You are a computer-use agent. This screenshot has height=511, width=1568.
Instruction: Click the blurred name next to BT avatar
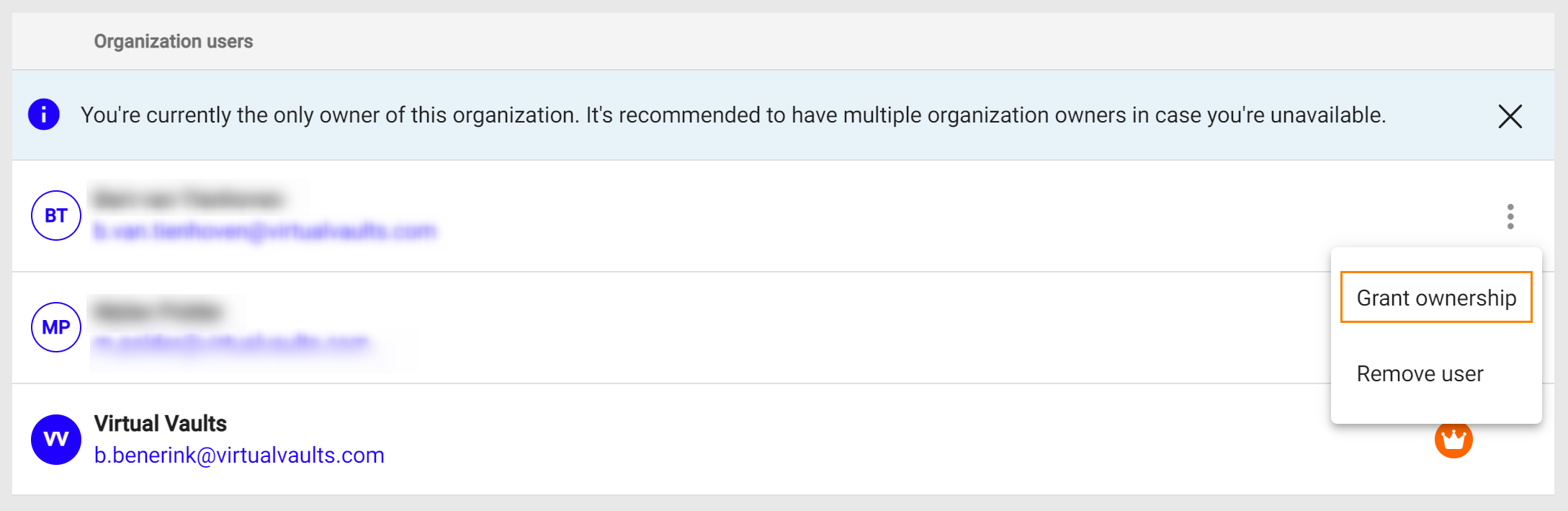(189, 198)
